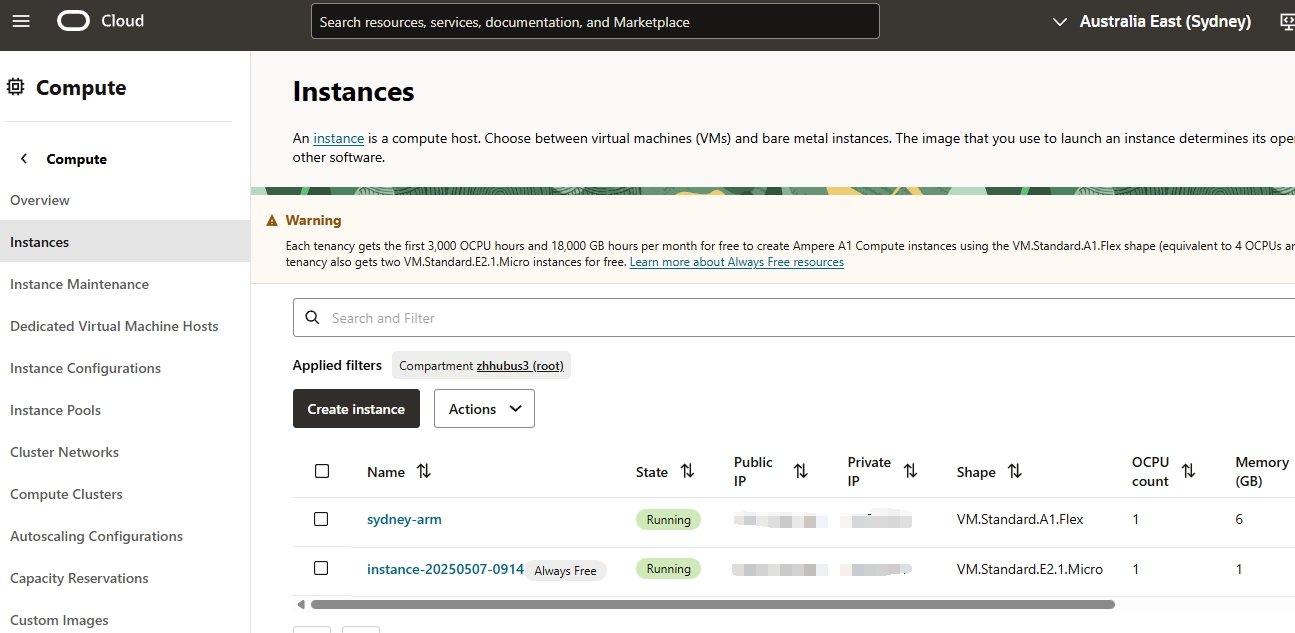Open Cluster Networks page
Screen dimensions: 1295x633
pos(64,452)
